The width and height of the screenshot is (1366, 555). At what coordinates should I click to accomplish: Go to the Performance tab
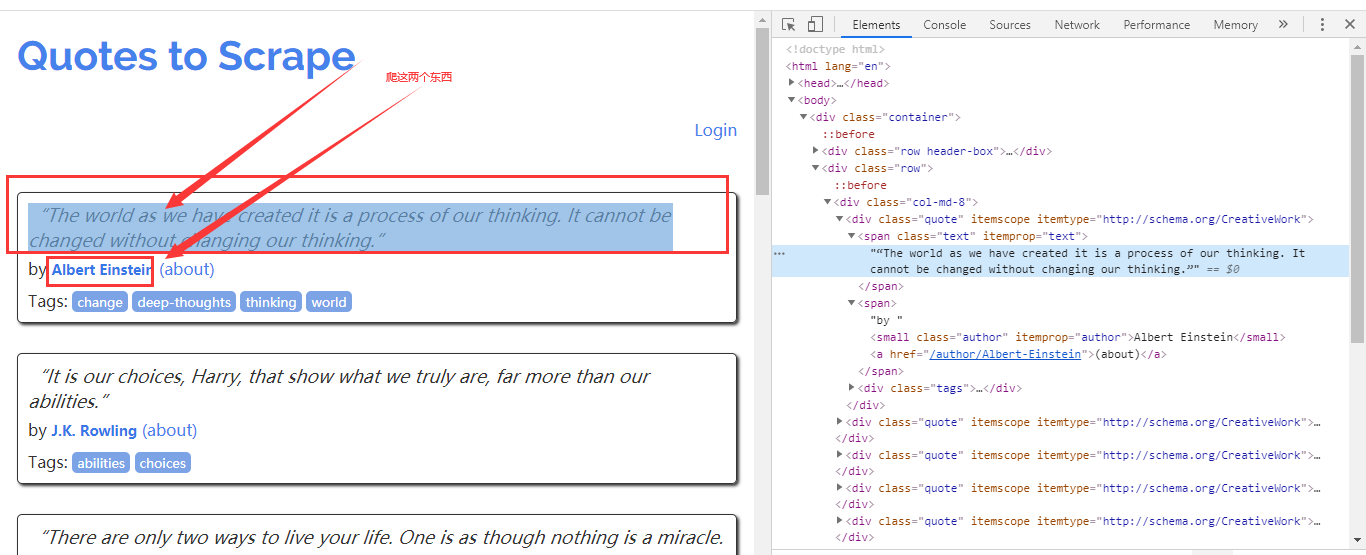click(x=1156, y=25)
